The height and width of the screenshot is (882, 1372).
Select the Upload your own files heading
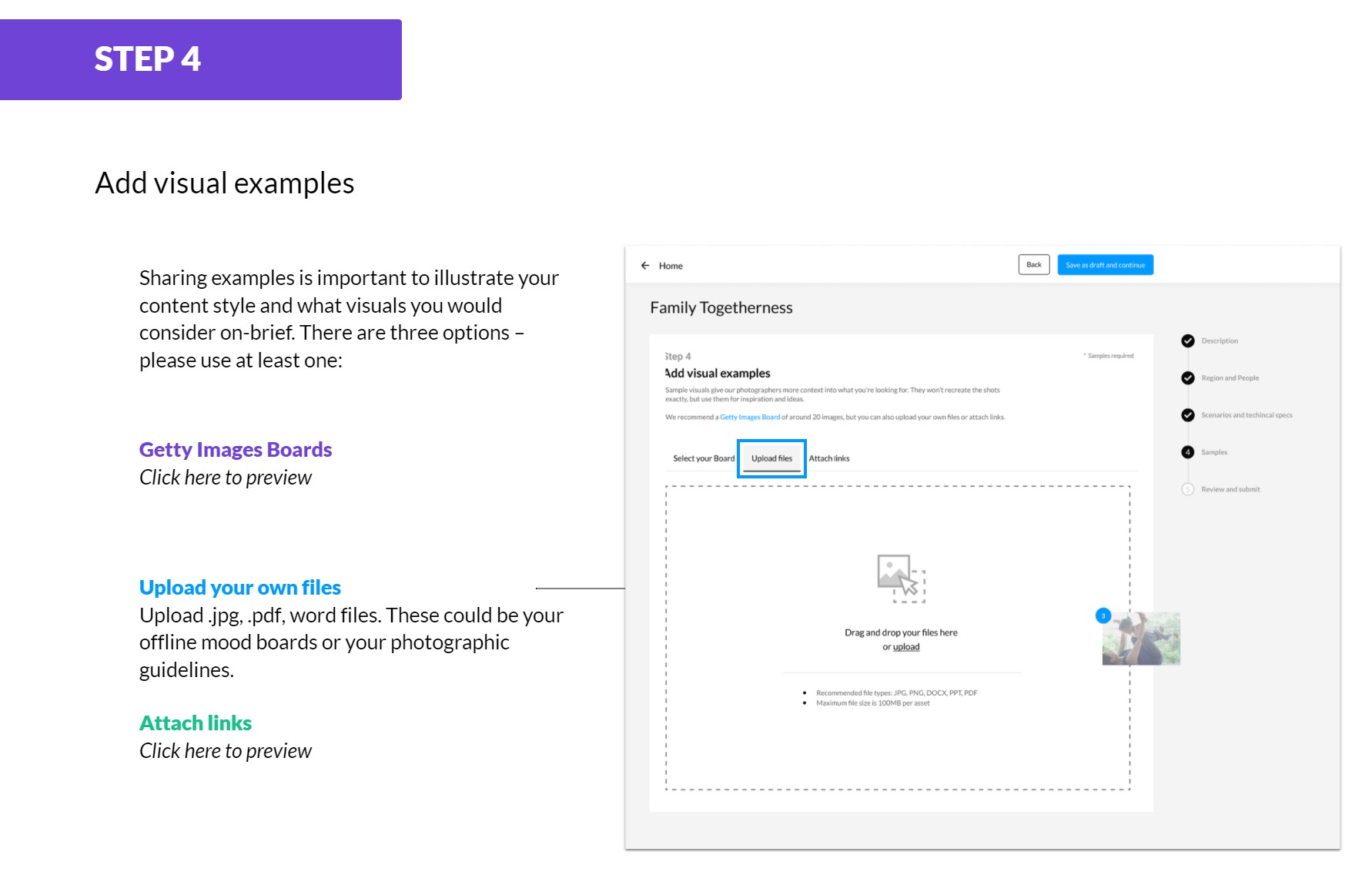[240, 588]
